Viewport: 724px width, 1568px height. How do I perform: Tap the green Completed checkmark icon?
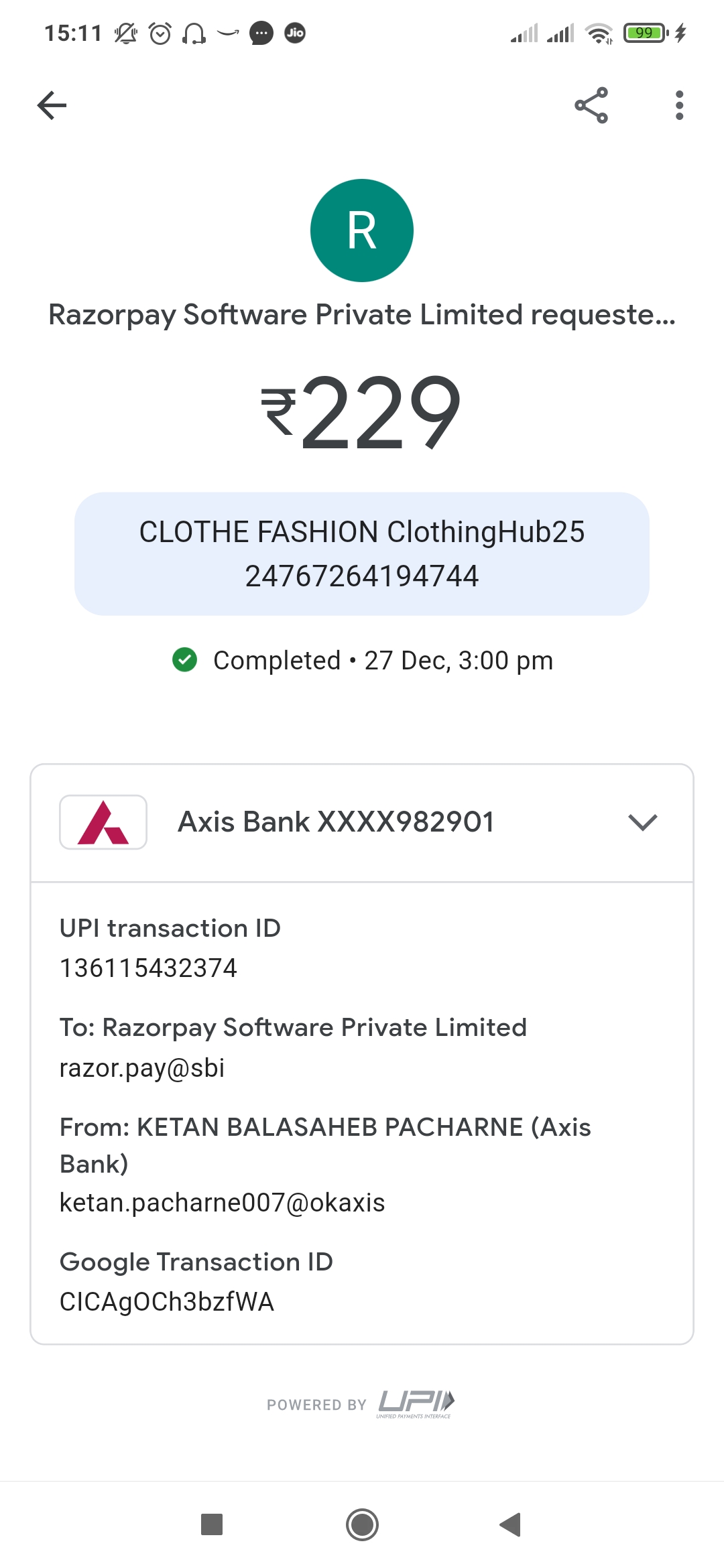tap(184, 660)
